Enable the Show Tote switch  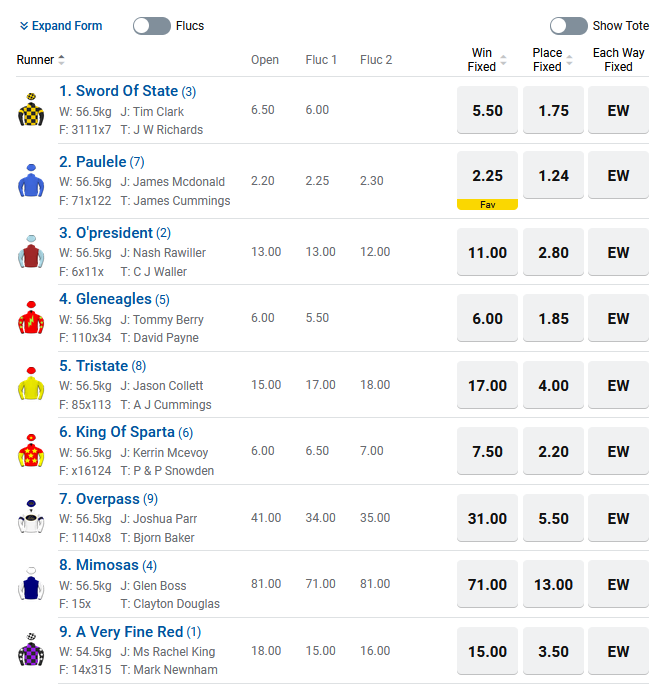click(x=568, y=26)
